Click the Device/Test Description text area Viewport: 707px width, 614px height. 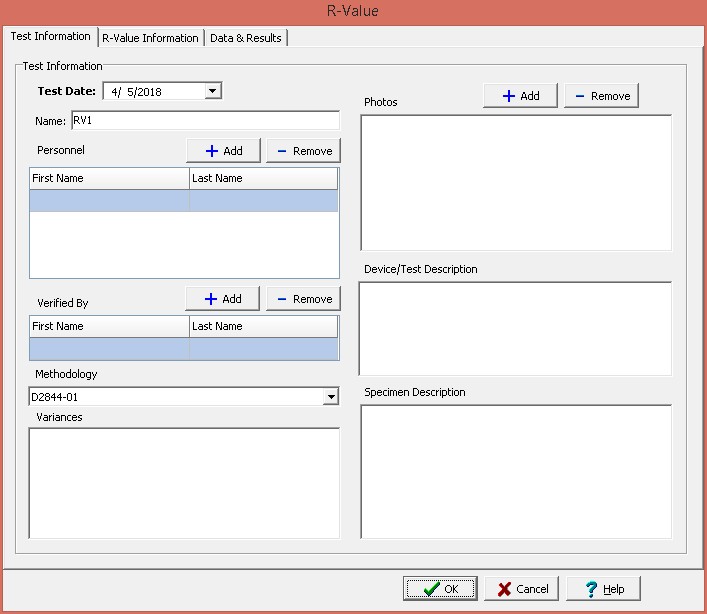tap(515, 328)
